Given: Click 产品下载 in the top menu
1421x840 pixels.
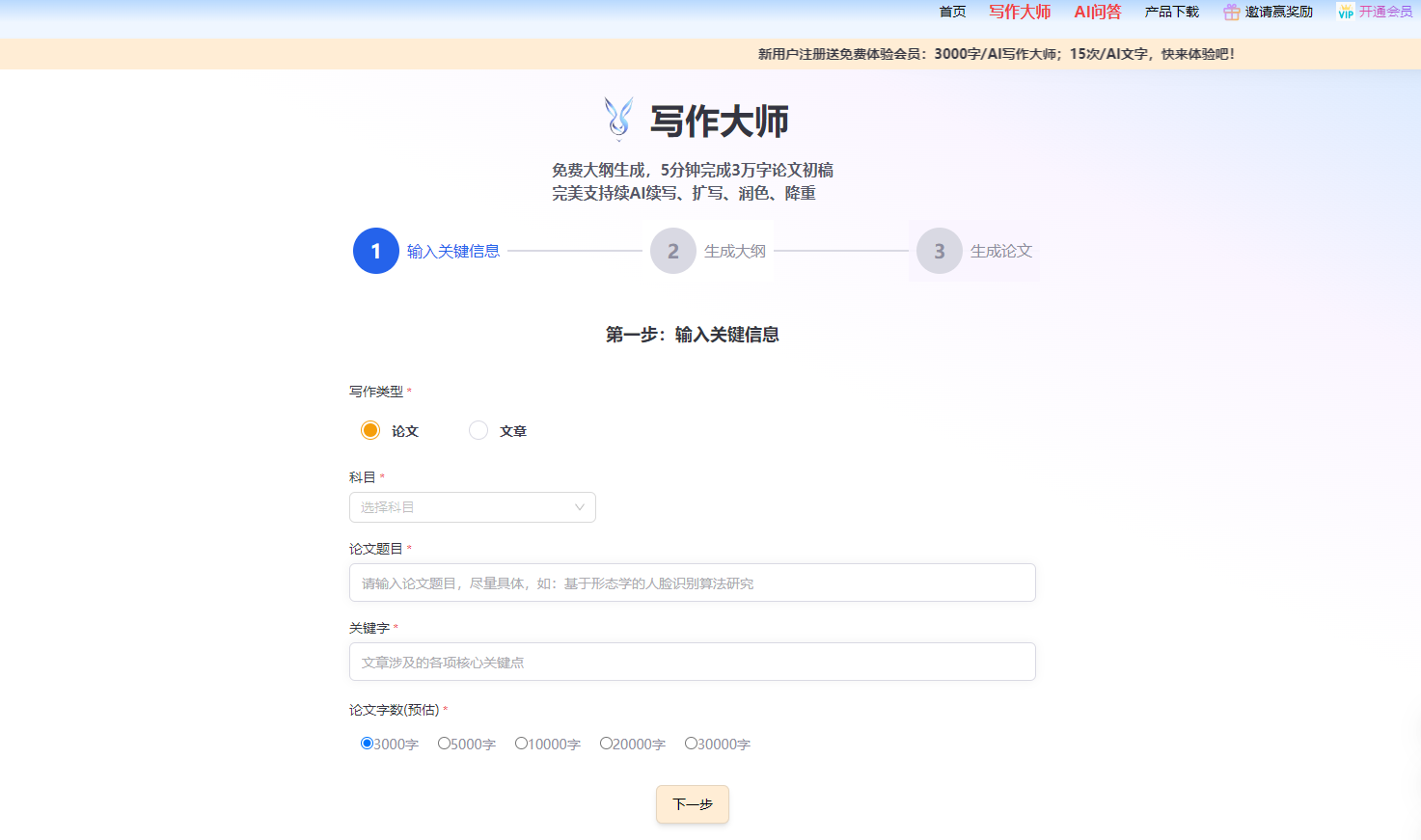Looking at the screenshot, I should click(x=1170, y=12).
